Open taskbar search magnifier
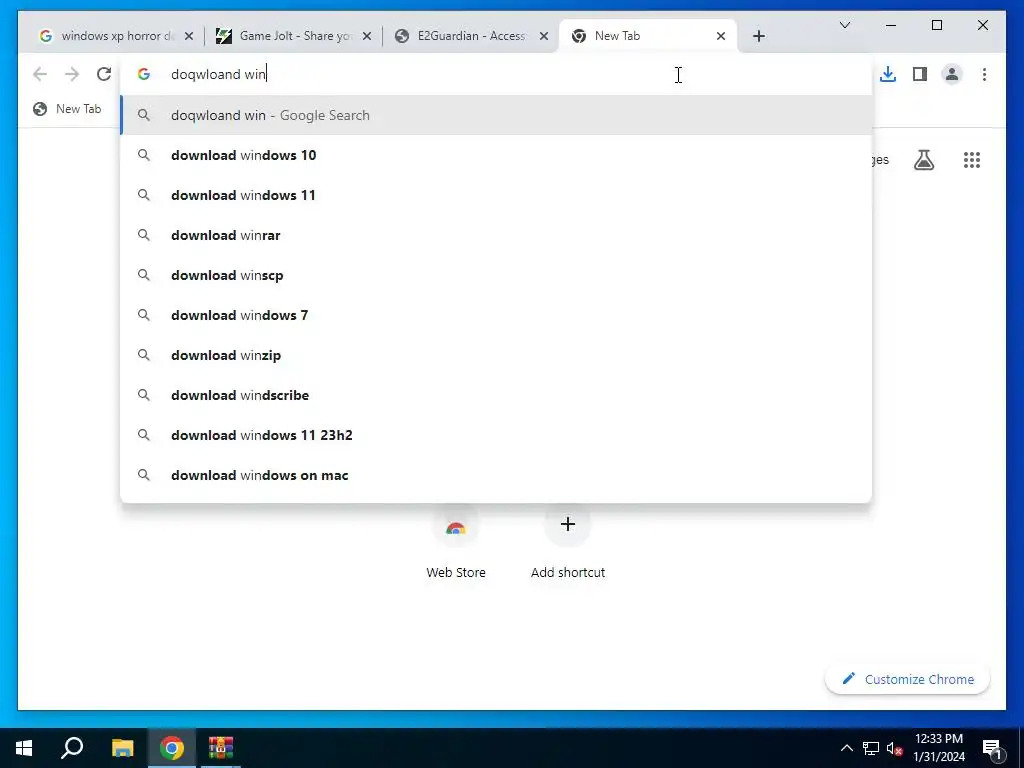Image resolution: width=1024 pixels, height=768 pixels. point(72,748)
